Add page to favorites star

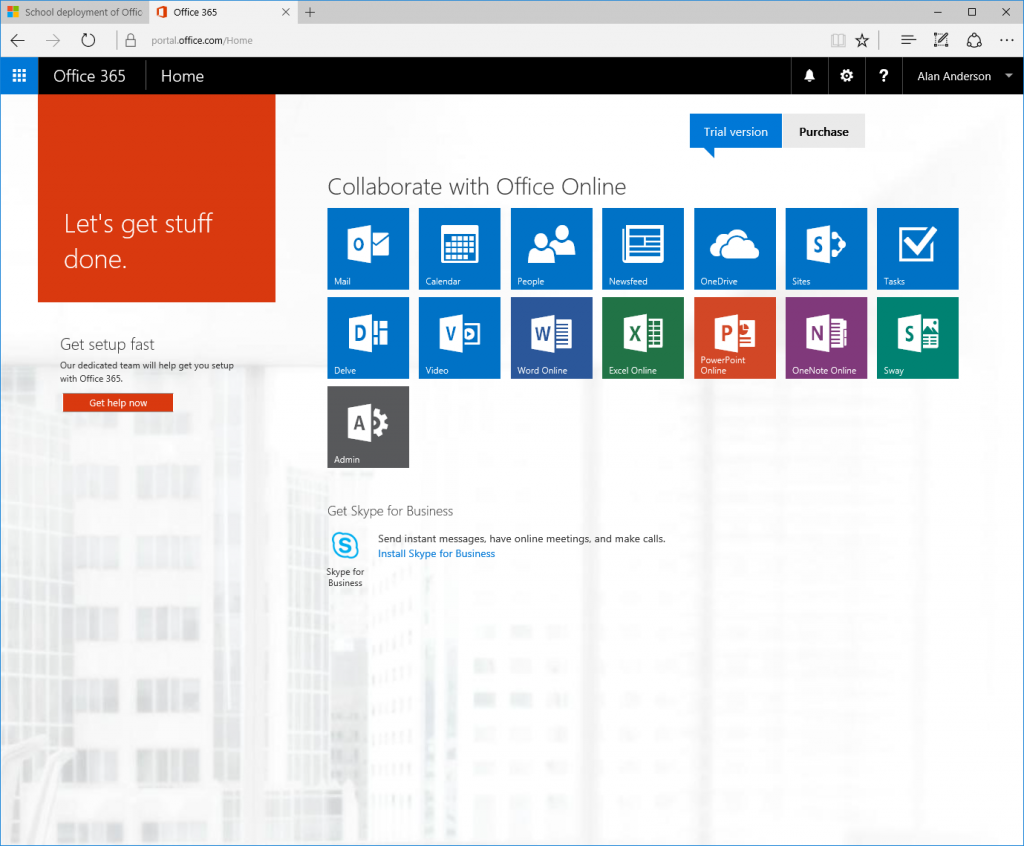862,41
